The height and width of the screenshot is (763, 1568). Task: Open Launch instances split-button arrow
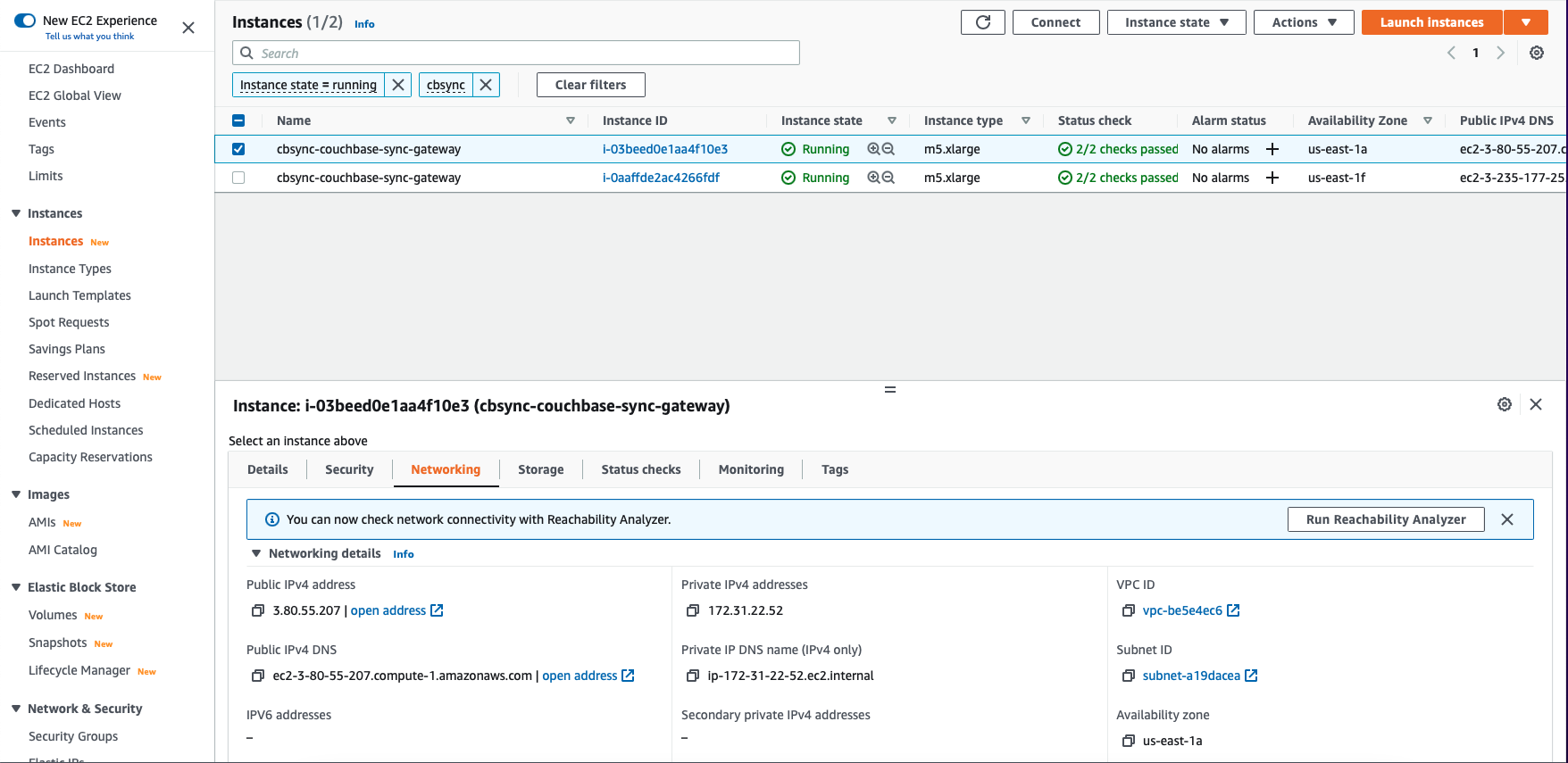tap(1527, 22)
